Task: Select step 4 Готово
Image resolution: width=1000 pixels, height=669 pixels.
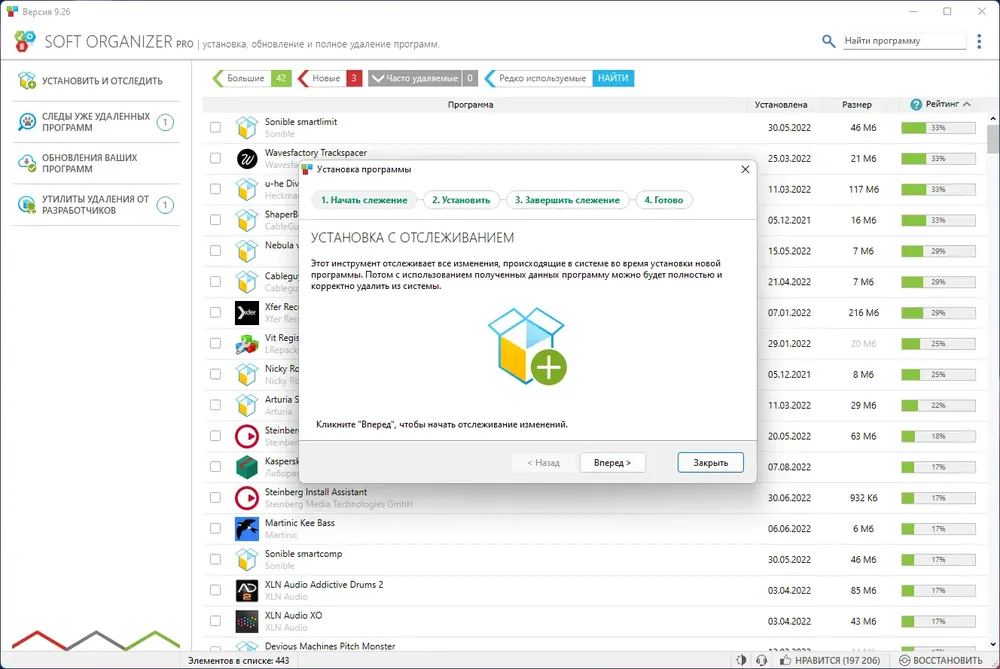Action: 663,200
